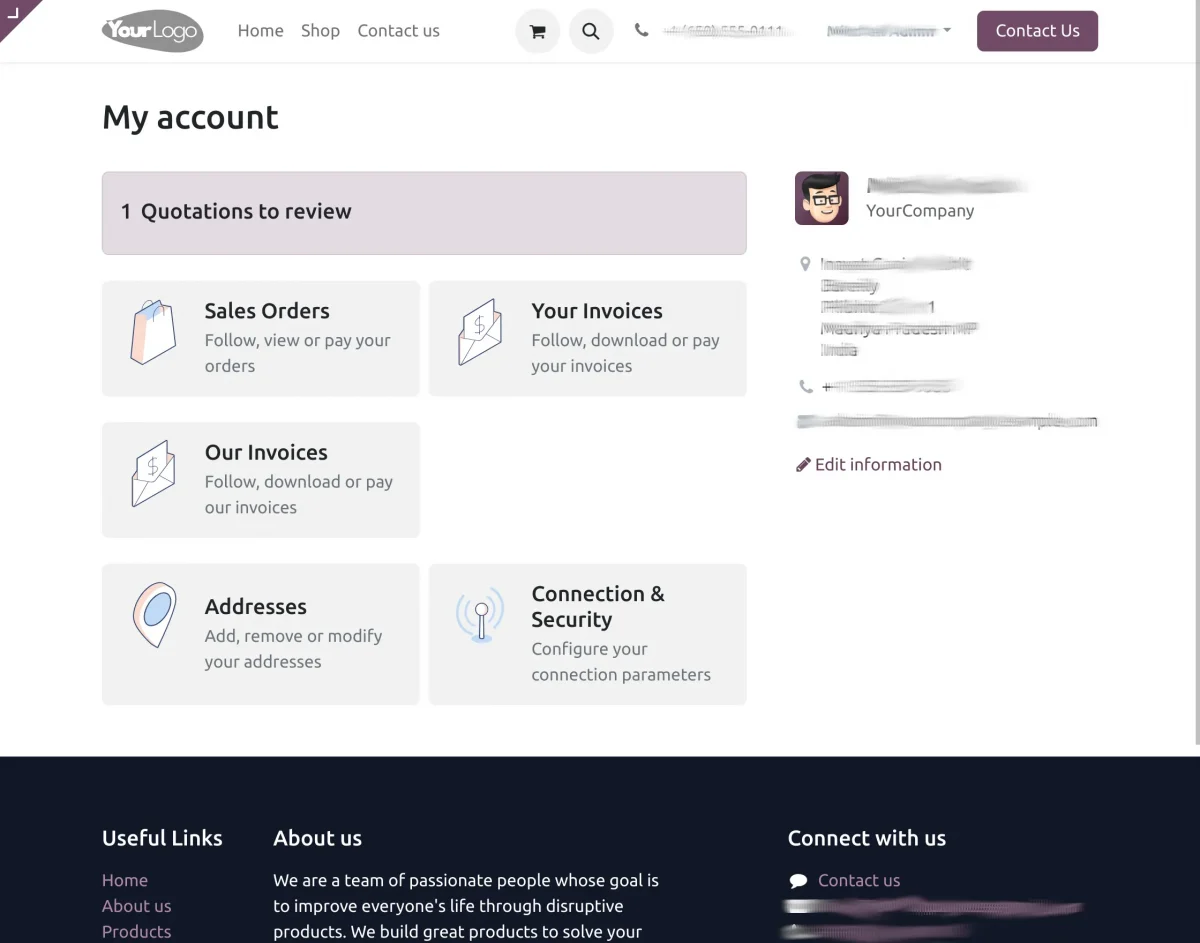
Task: Open the shopping cart icon
Action: 537,31
